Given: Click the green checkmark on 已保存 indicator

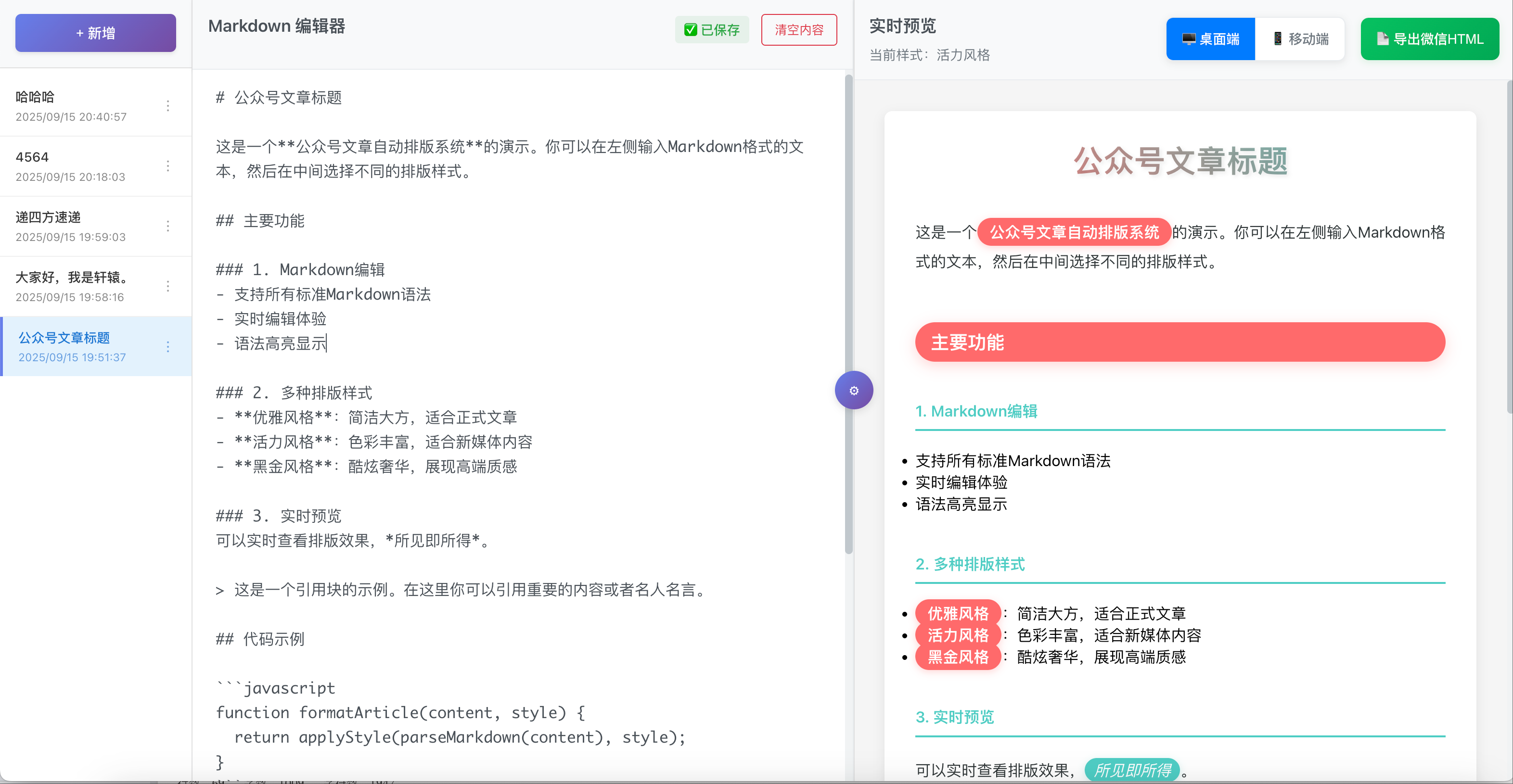Looking at the screenshot, I should tap(691, 29).
